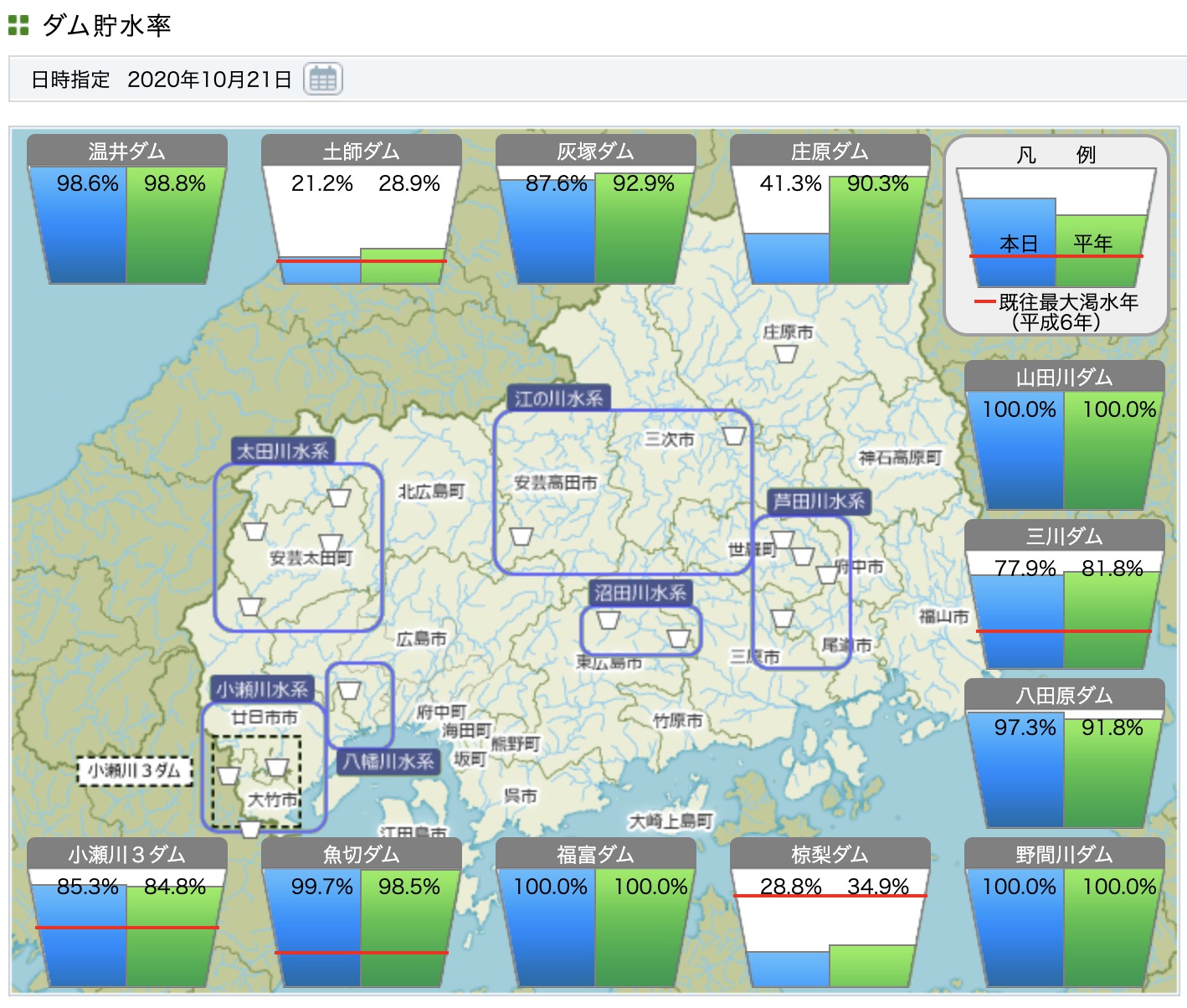Click the 凡例 legend box
Viewport: 1187px width, 1008px height.
click(x=1056, y=234)
